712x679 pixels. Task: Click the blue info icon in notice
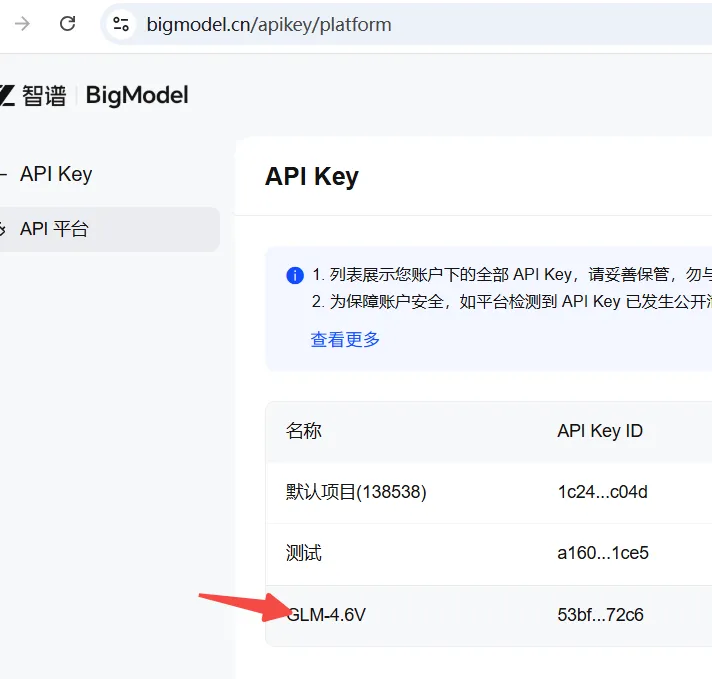click(295, 275)
